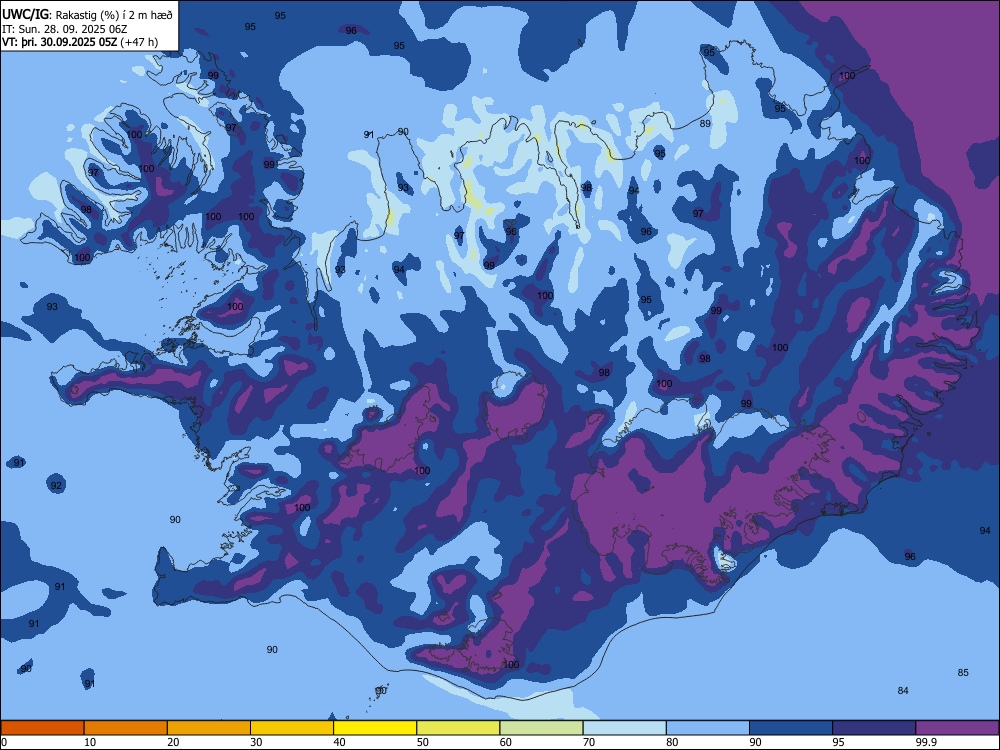1000x750 pixels.
Task: Click the '70' legend tick label
Action: 589,742
